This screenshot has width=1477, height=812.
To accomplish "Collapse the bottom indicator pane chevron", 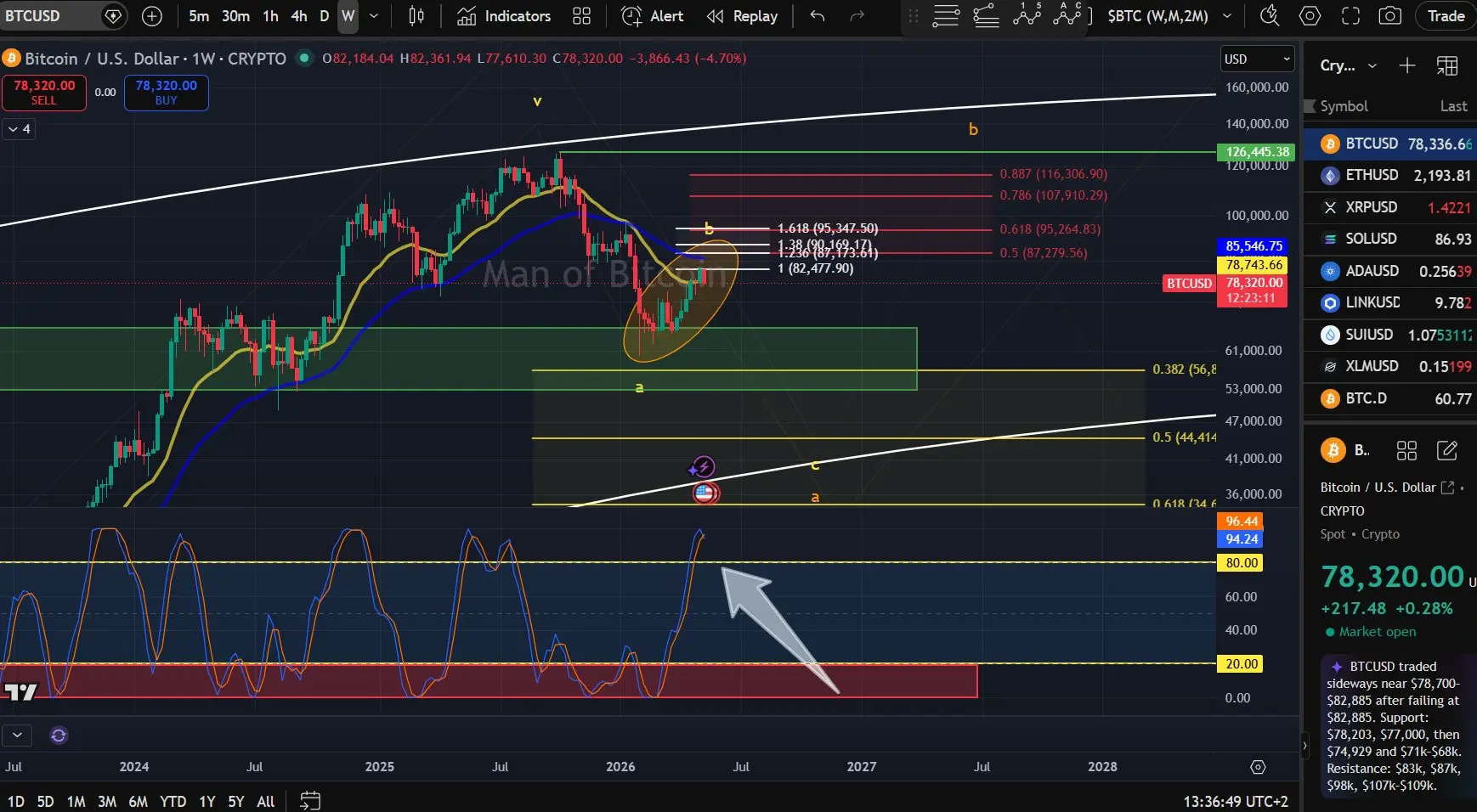I will click(17, 735).
